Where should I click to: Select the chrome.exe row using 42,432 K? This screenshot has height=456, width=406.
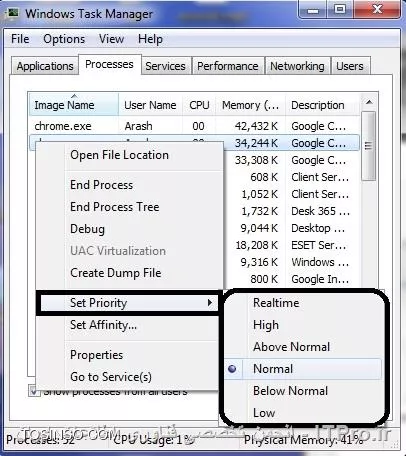[x=195, y=126]
